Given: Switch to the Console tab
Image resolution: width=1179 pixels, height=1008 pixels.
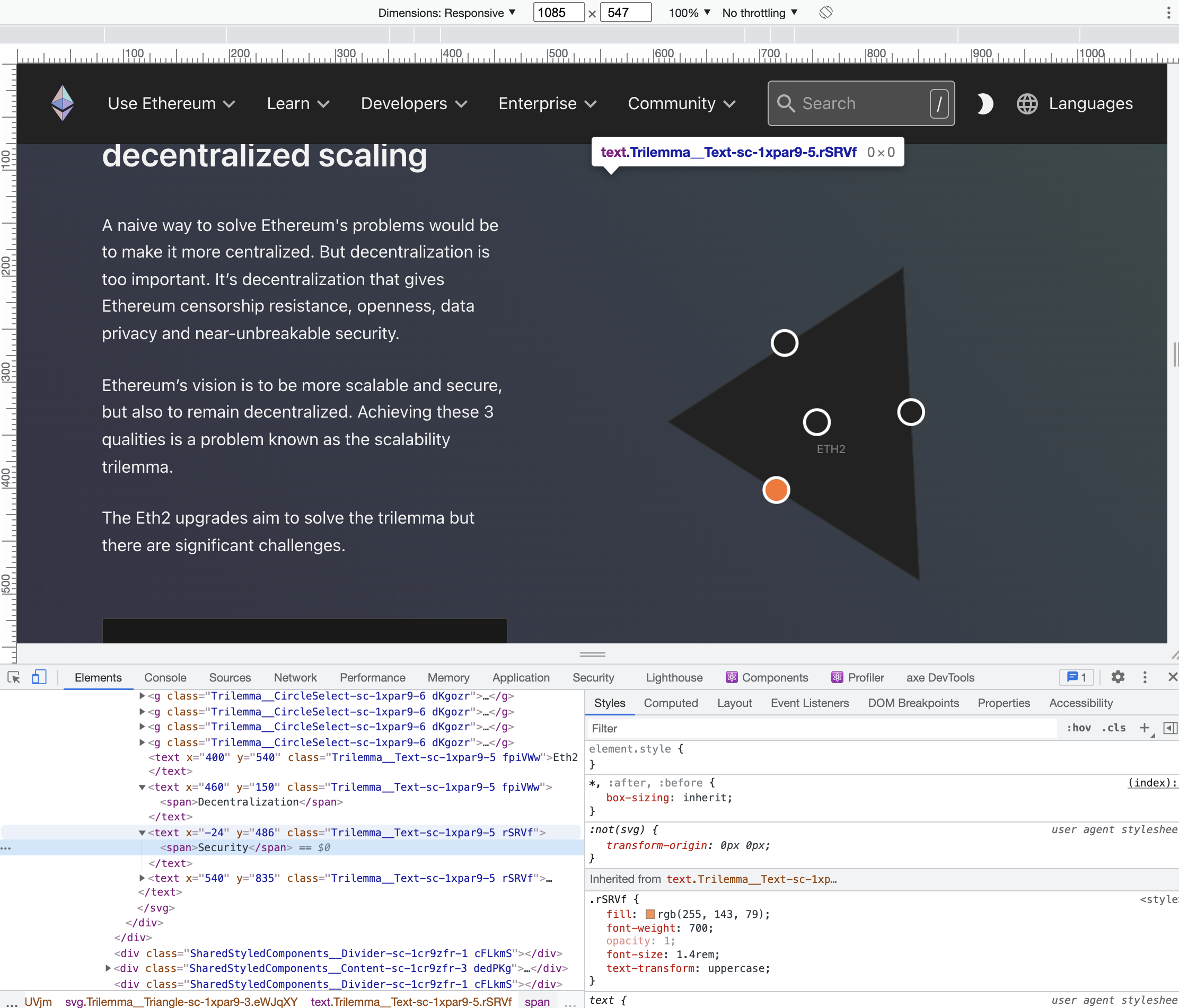Looking at the screenshot, I should coord(165,677).
